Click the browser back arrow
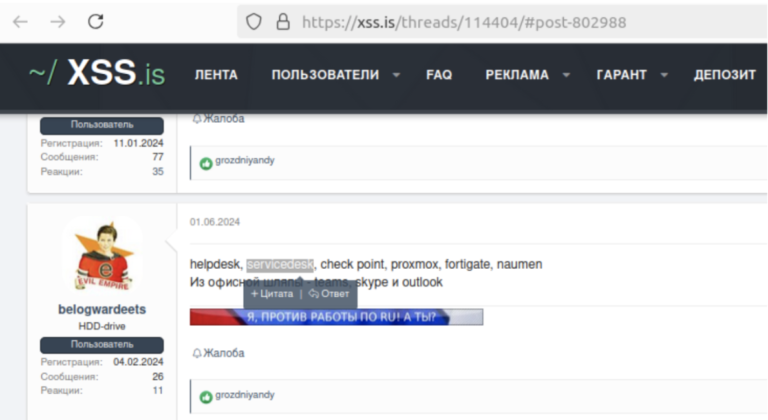768x420 pixels. [20, 21]
